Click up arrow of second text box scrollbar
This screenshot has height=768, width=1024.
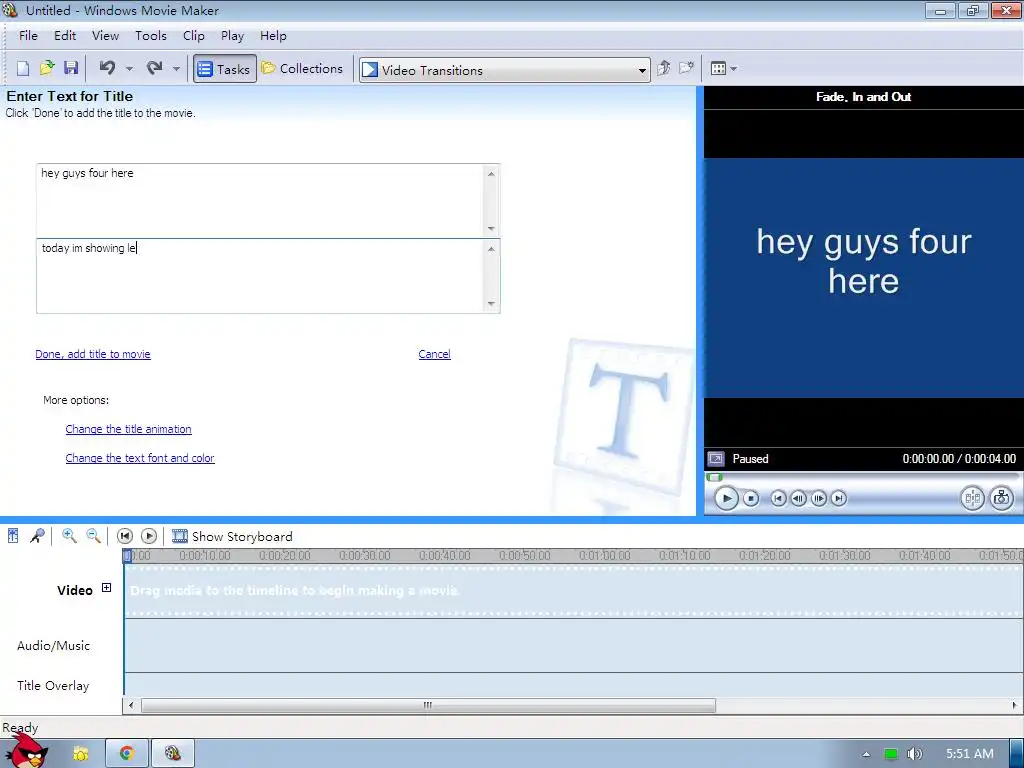coord(491,249)
